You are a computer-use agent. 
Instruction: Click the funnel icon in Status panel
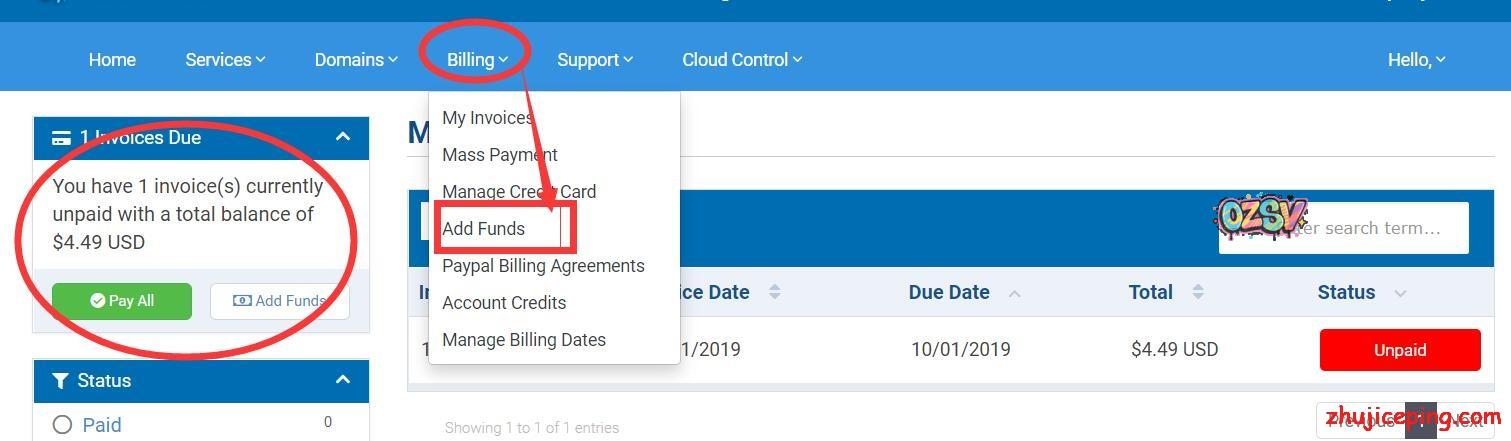point(61,380)
